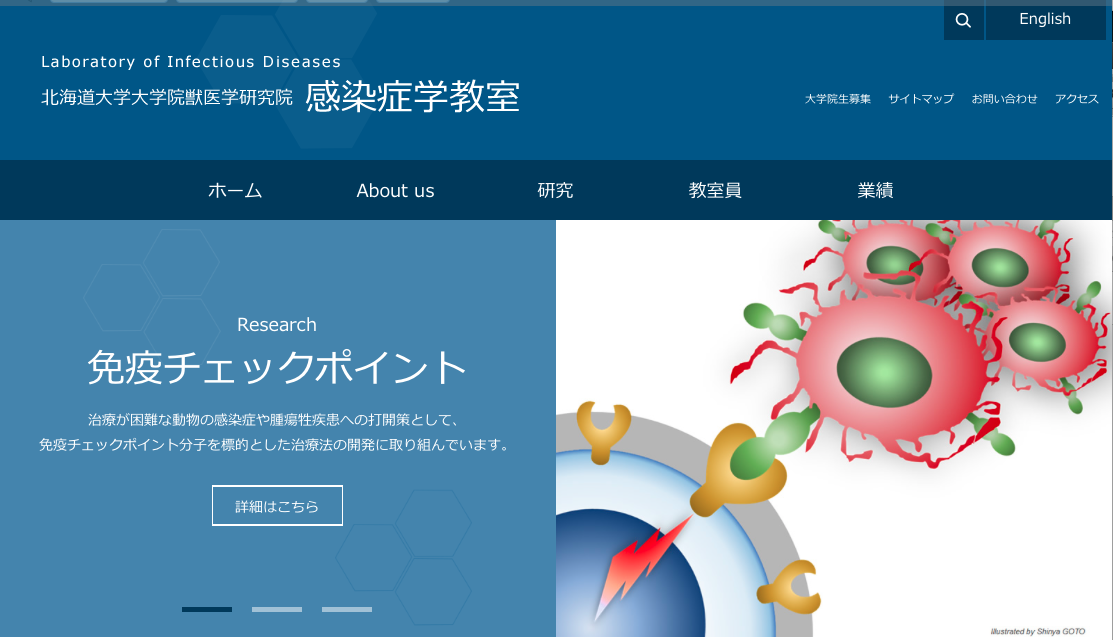The image size is (1113, 640).
Task: Open the 大学院生募集 link
Action: click(x=838, y=99)
